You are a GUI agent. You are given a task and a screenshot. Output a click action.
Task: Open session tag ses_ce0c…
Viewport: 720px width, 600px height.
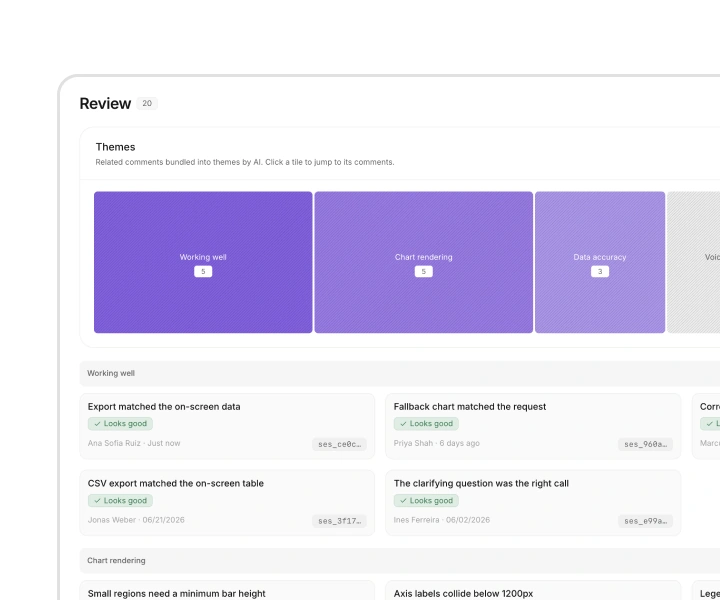pyautogui.click(x=339, y=444)
